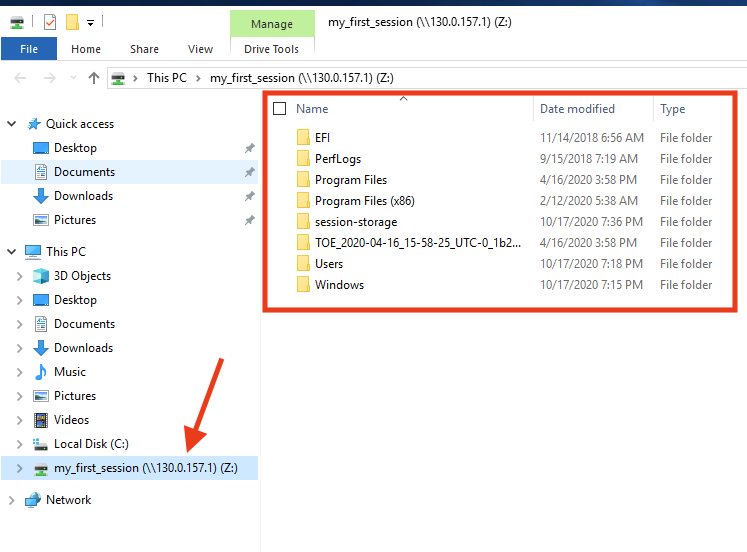Click the Music note icon under This PC

[41, 372]
